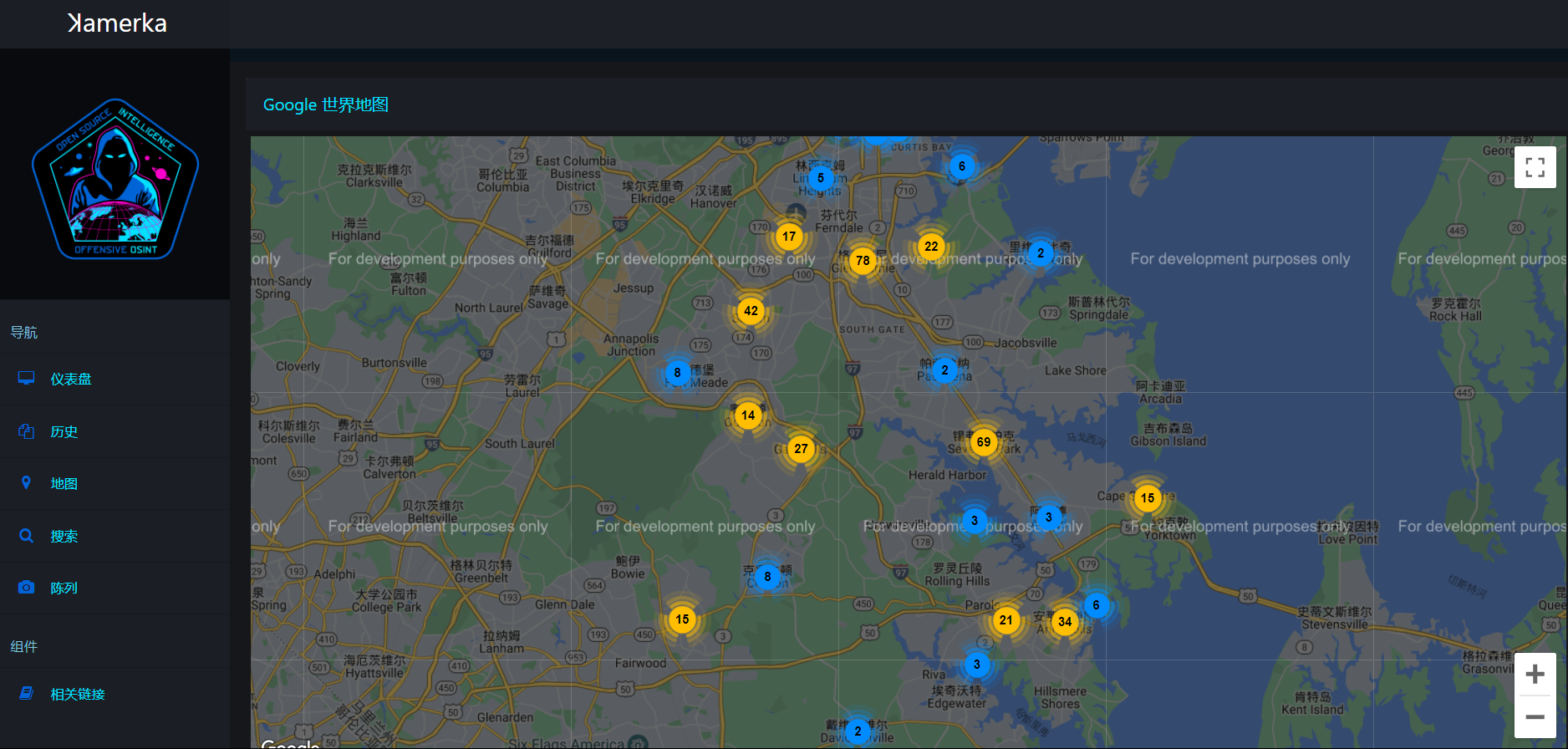Click blue cluster marker 2 near Davidsonville
The image size is (1568, 749).
coord(858,731)
